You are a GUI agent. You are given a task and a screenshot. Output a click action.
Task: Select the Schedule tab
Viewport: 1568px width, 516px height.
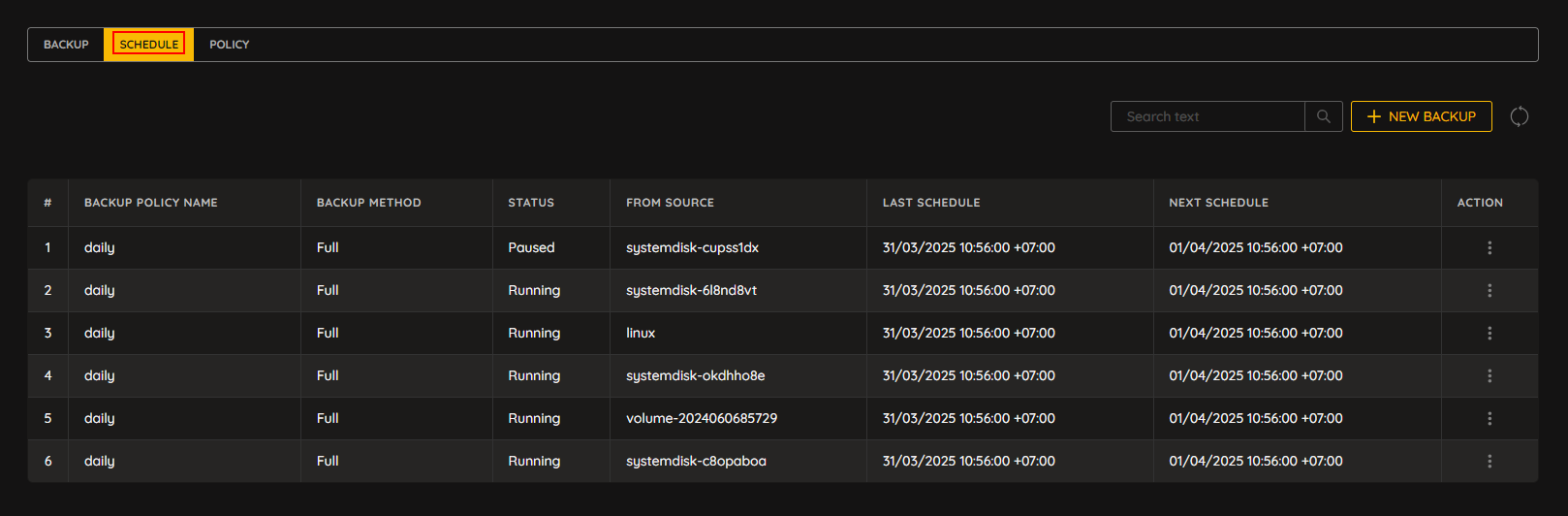[149, 45]
